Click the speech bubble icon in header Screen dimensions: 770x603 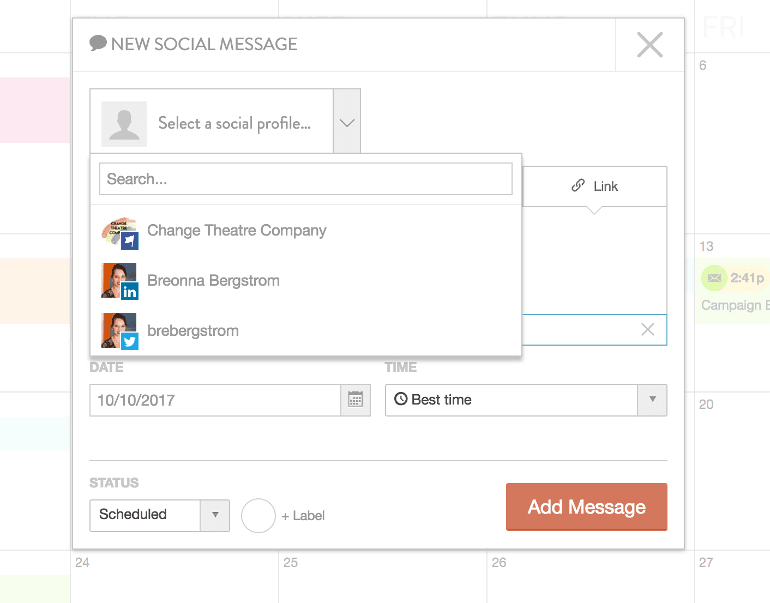coord(98,43)
